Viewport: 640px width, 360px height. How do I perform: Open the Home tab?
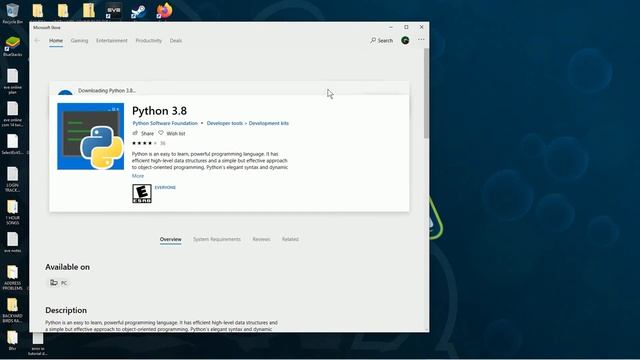56,40
